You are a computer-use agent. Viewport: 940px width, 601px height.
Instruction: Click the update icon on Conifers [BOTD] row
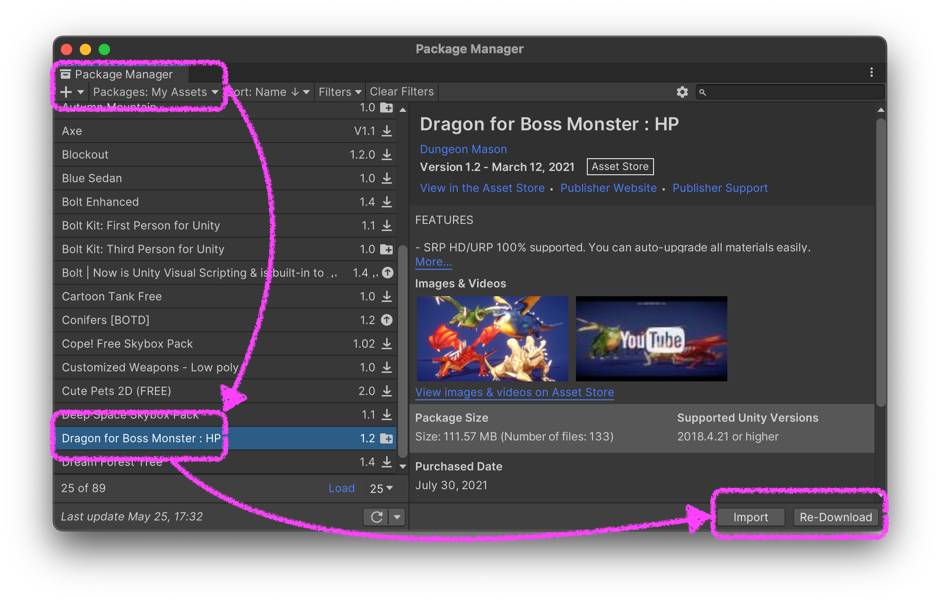pyautogui.click(x=387, y=320)
